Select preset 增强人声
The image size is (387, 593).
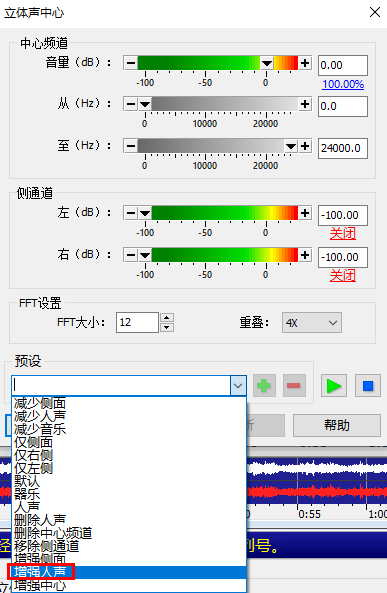[129, 572]
